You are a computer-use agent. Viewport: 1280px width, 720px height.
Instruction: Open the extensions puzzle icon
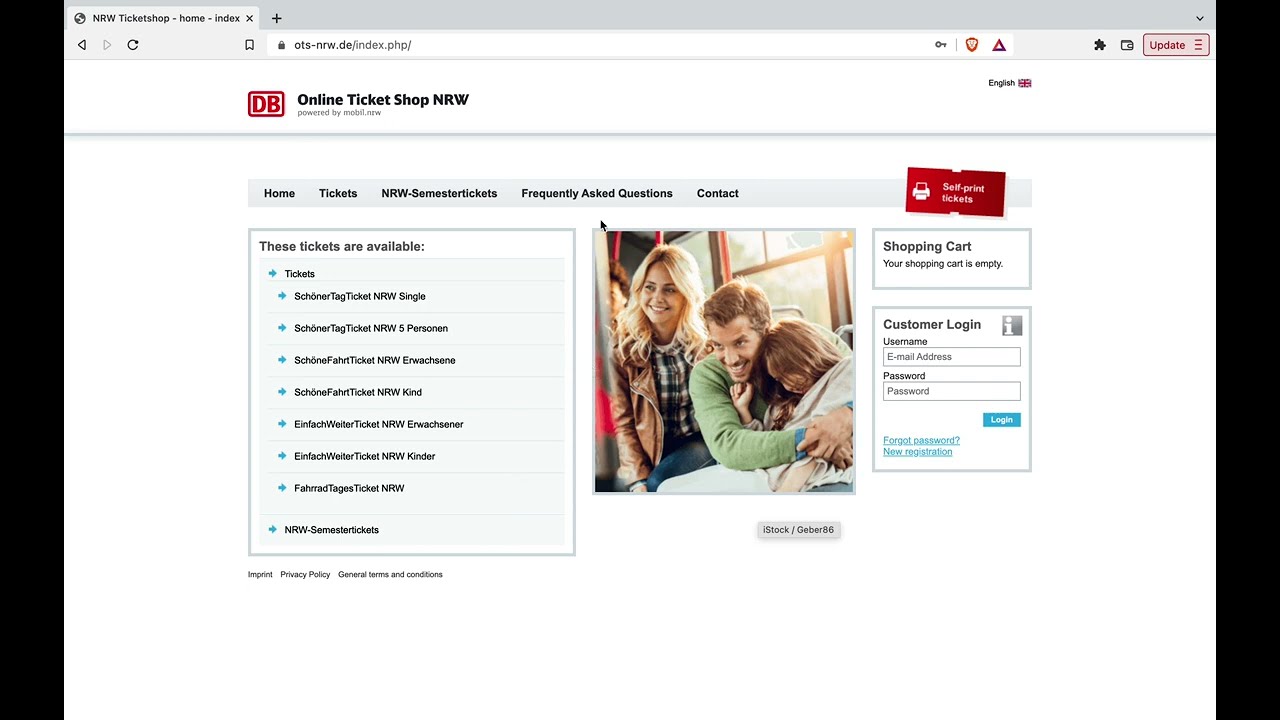(x=1100, y=45)
